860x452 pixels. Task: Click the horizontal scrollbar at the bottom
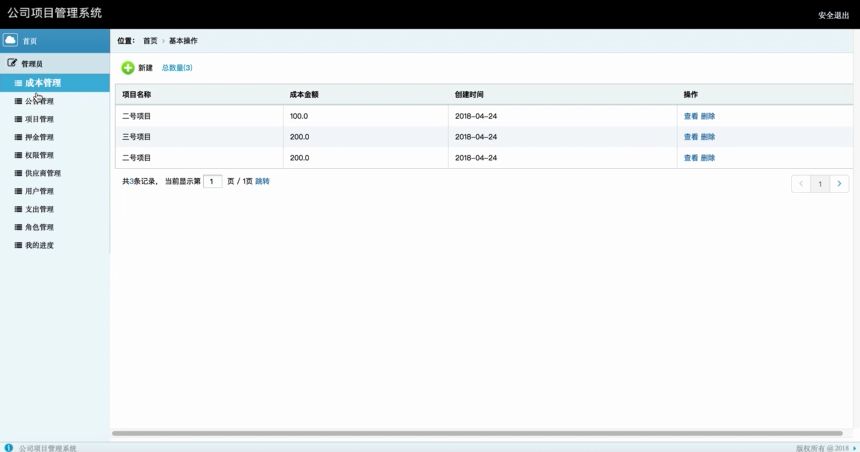(477, 433)
